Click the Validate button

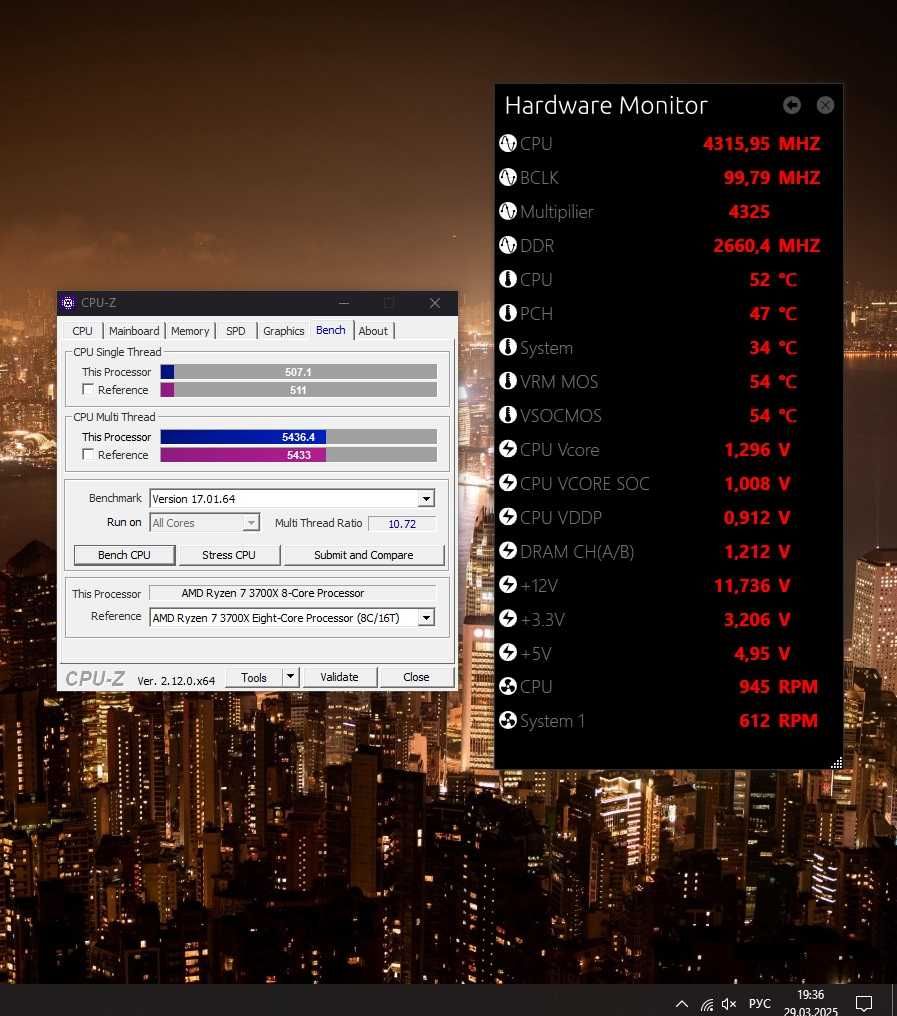click(339, 676)
